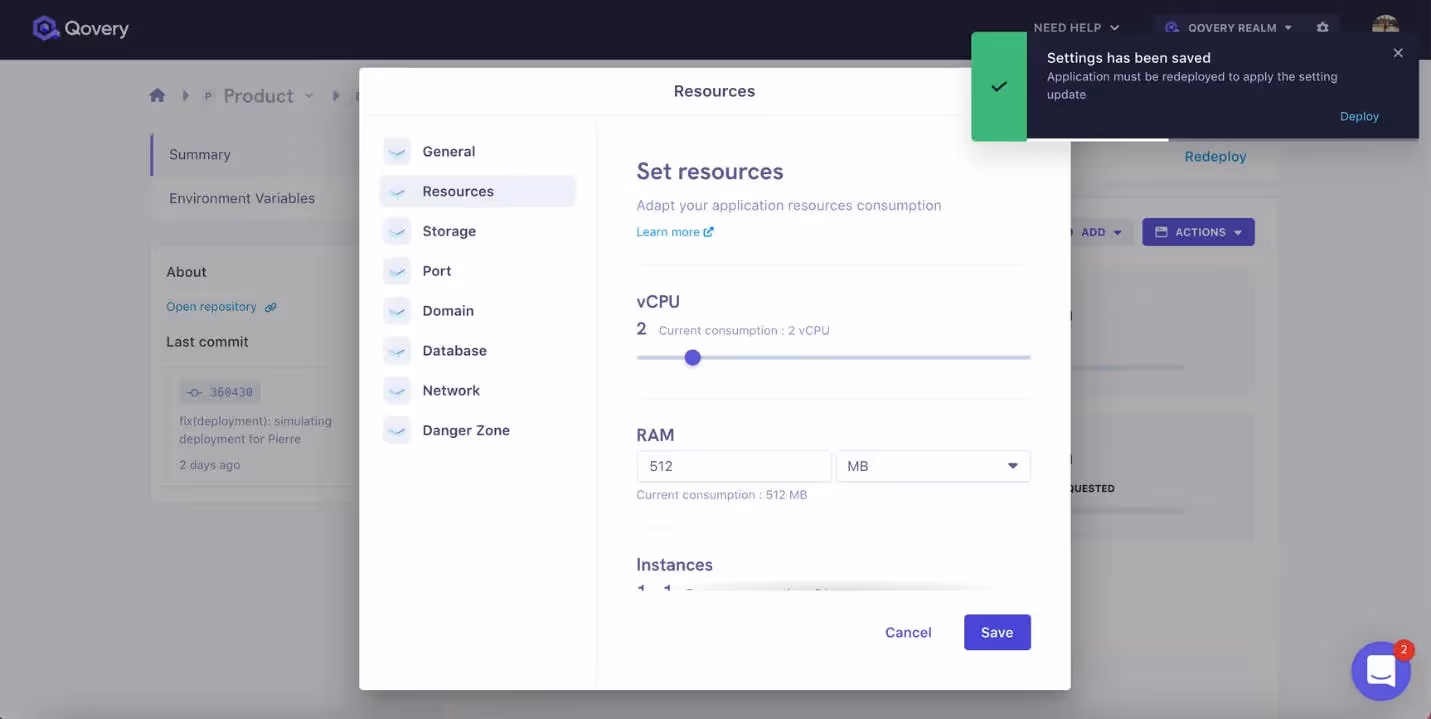This screenshot has width=1431, height=719.
Task: Click the RAM value input field
Action: pos(734,466)
